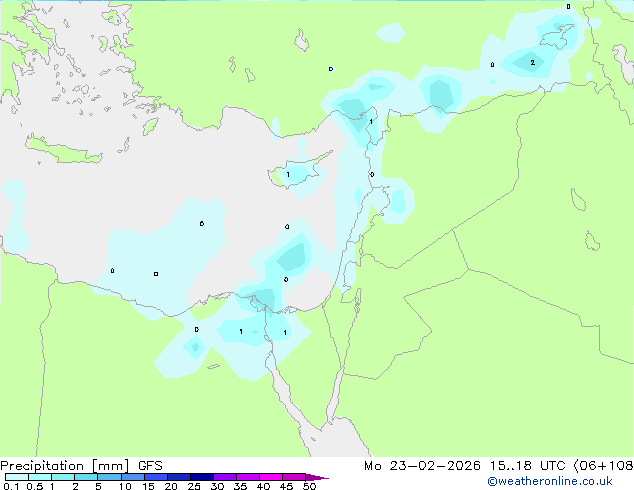Click the '0.5' legend scale label
The image size is (634, 490).
[x=35, y=486]
